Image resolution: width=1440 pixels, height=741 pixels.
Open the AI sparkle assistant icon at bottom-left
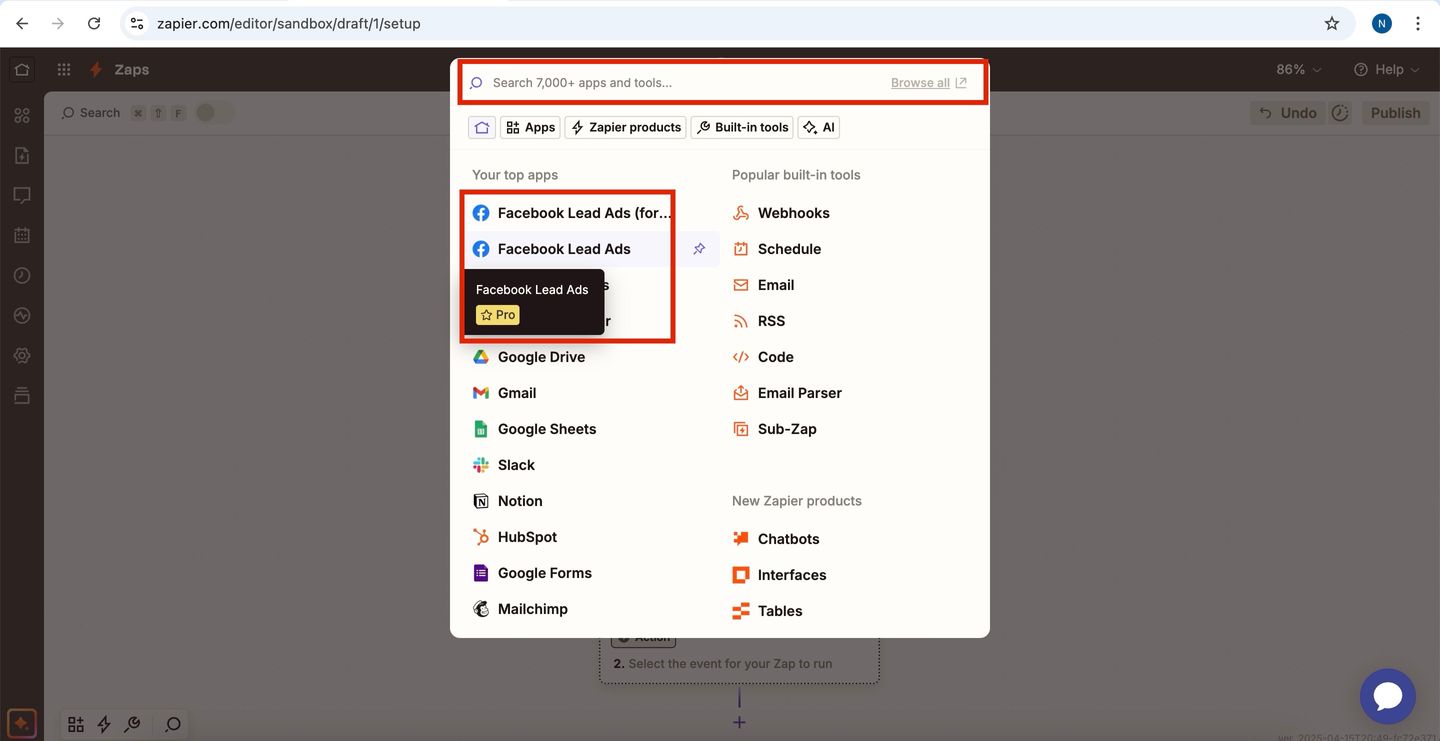[x=22, y=723]
